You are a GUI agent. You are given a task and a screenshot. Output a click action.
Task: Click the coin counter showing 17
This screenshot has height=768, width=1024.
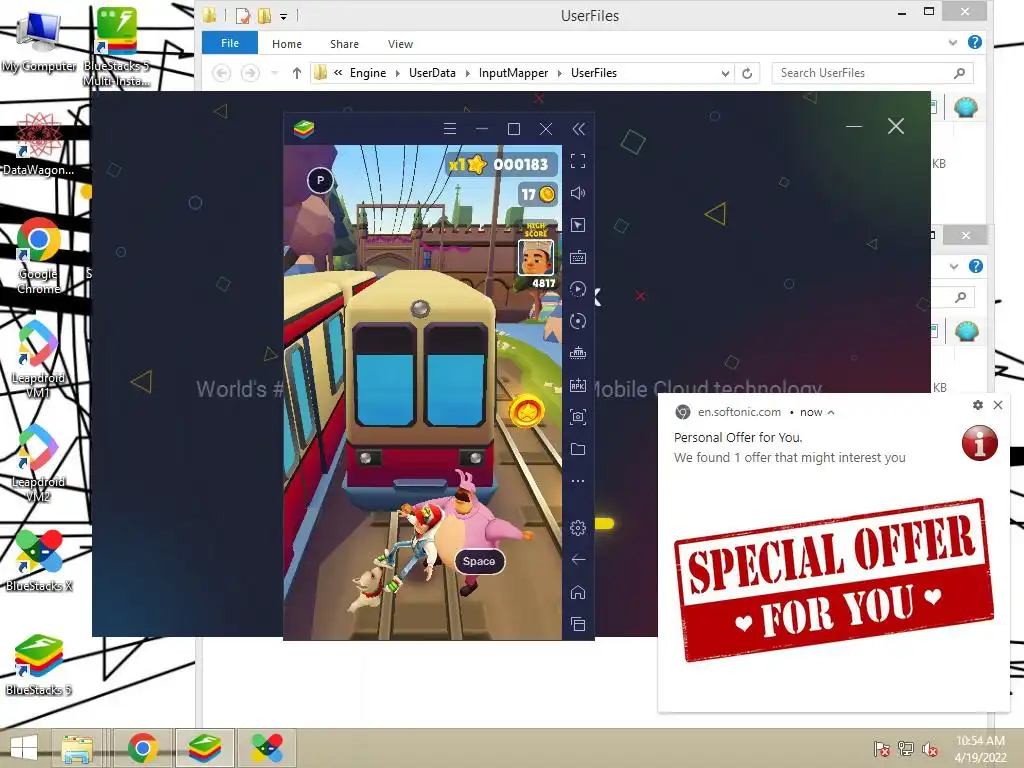pyautogui.click(x=538, y=194)
